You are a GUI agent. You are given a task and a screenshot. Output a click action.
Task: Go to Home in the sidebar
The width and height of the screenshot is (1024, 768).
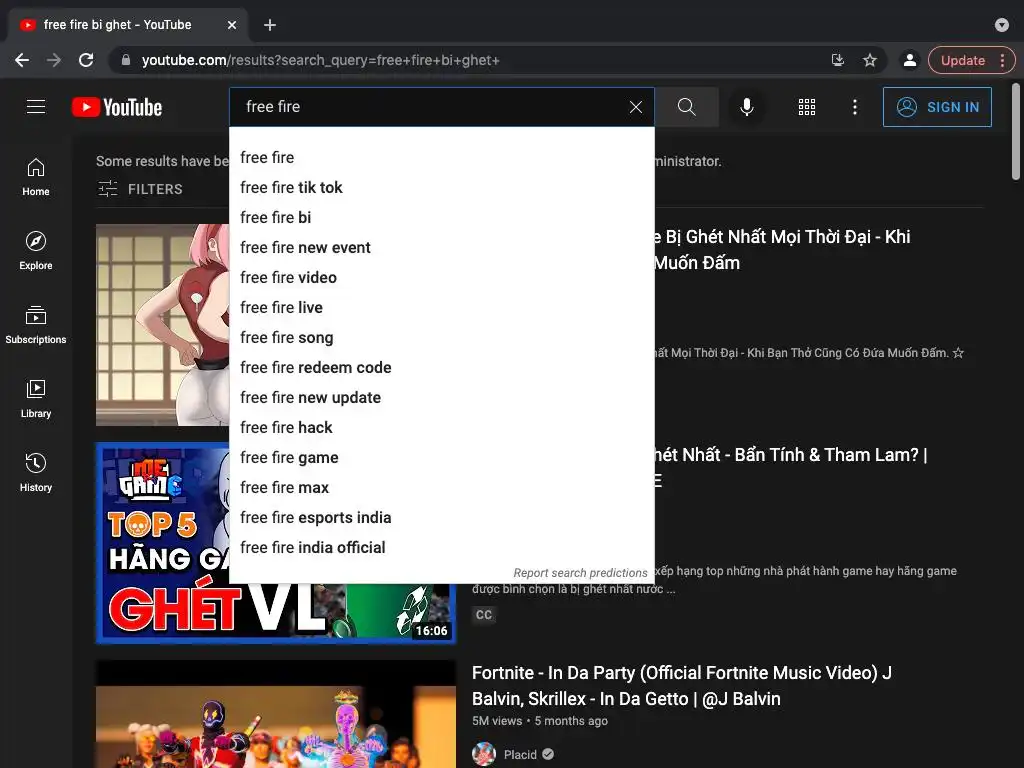[36, 177]
